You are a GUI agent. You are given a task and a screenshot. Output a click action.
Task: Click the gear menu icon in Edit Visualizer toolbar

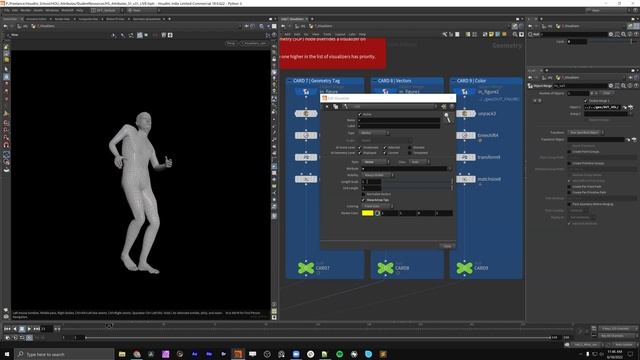point(444,107)
